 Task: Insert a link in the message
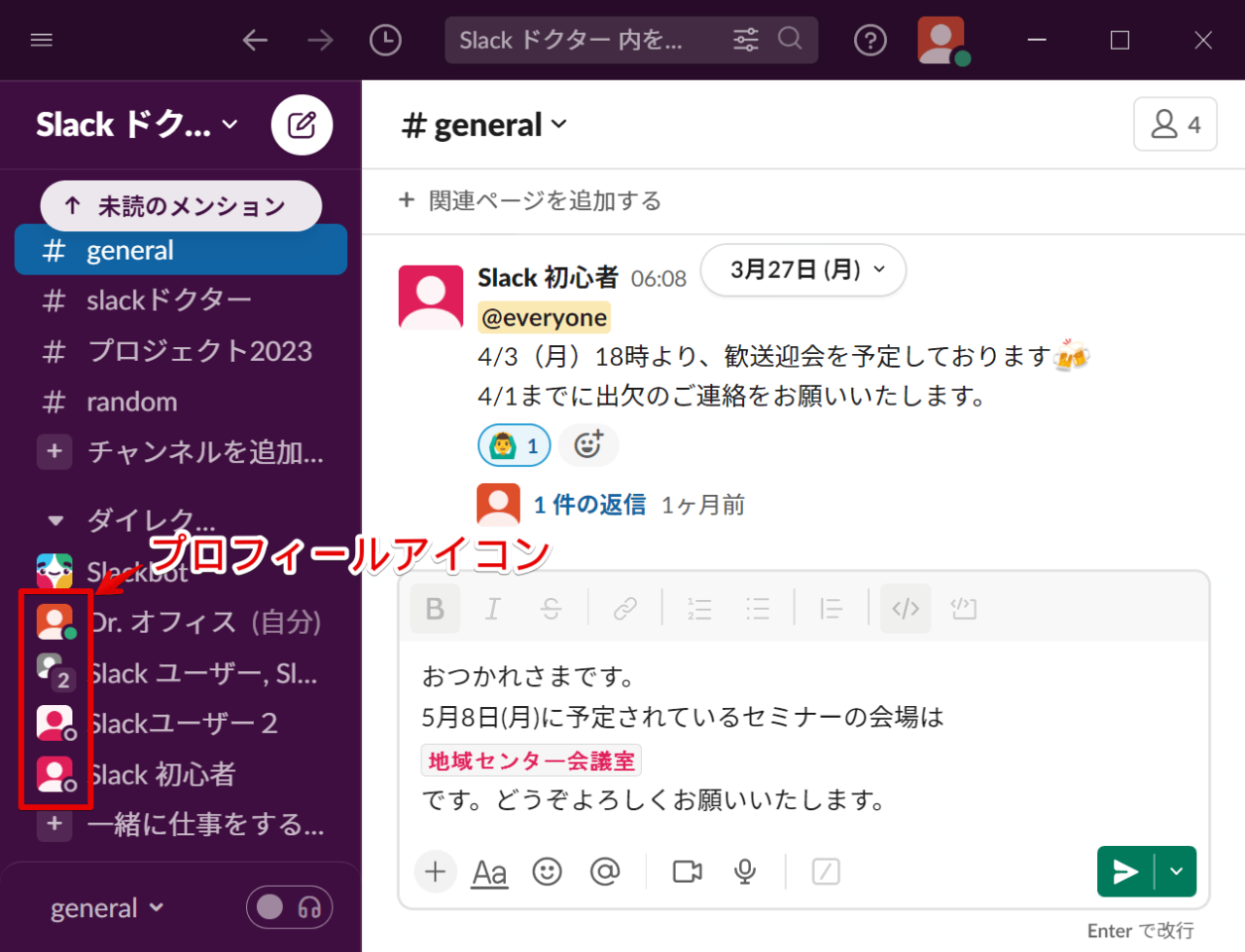[x=624, y=609]
